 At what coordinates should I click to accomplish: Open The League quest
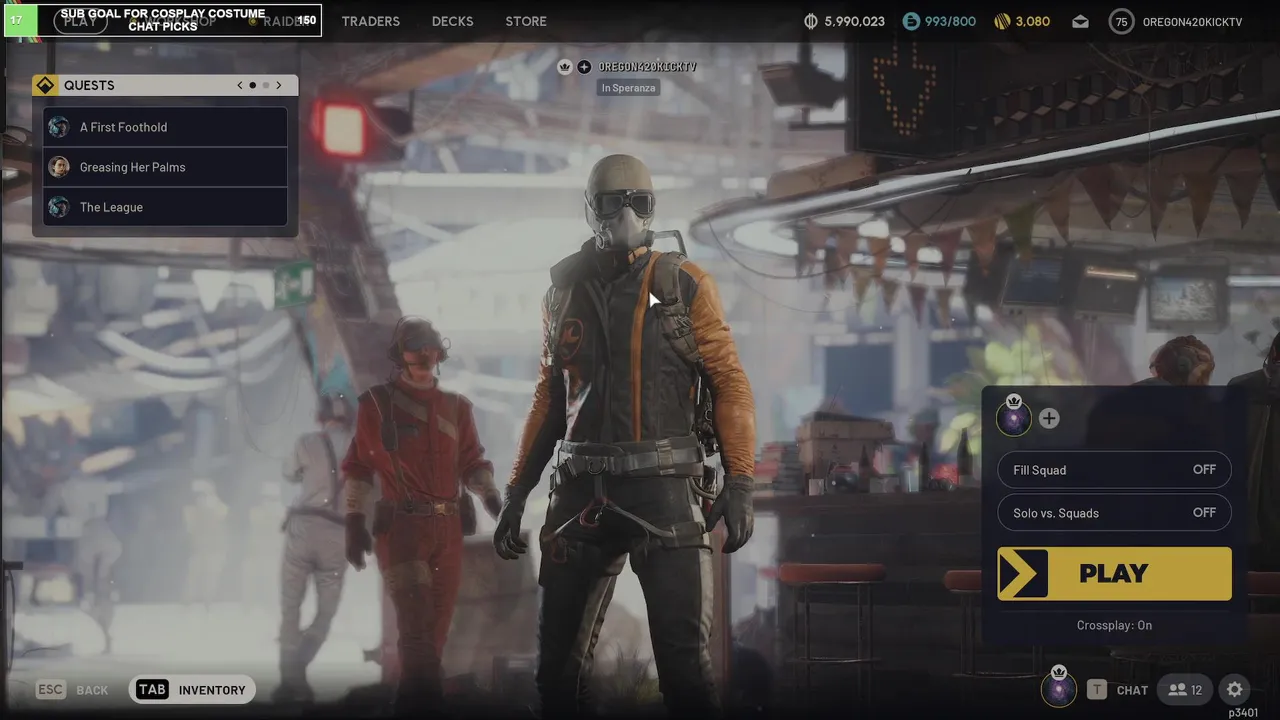coord(166,207)
